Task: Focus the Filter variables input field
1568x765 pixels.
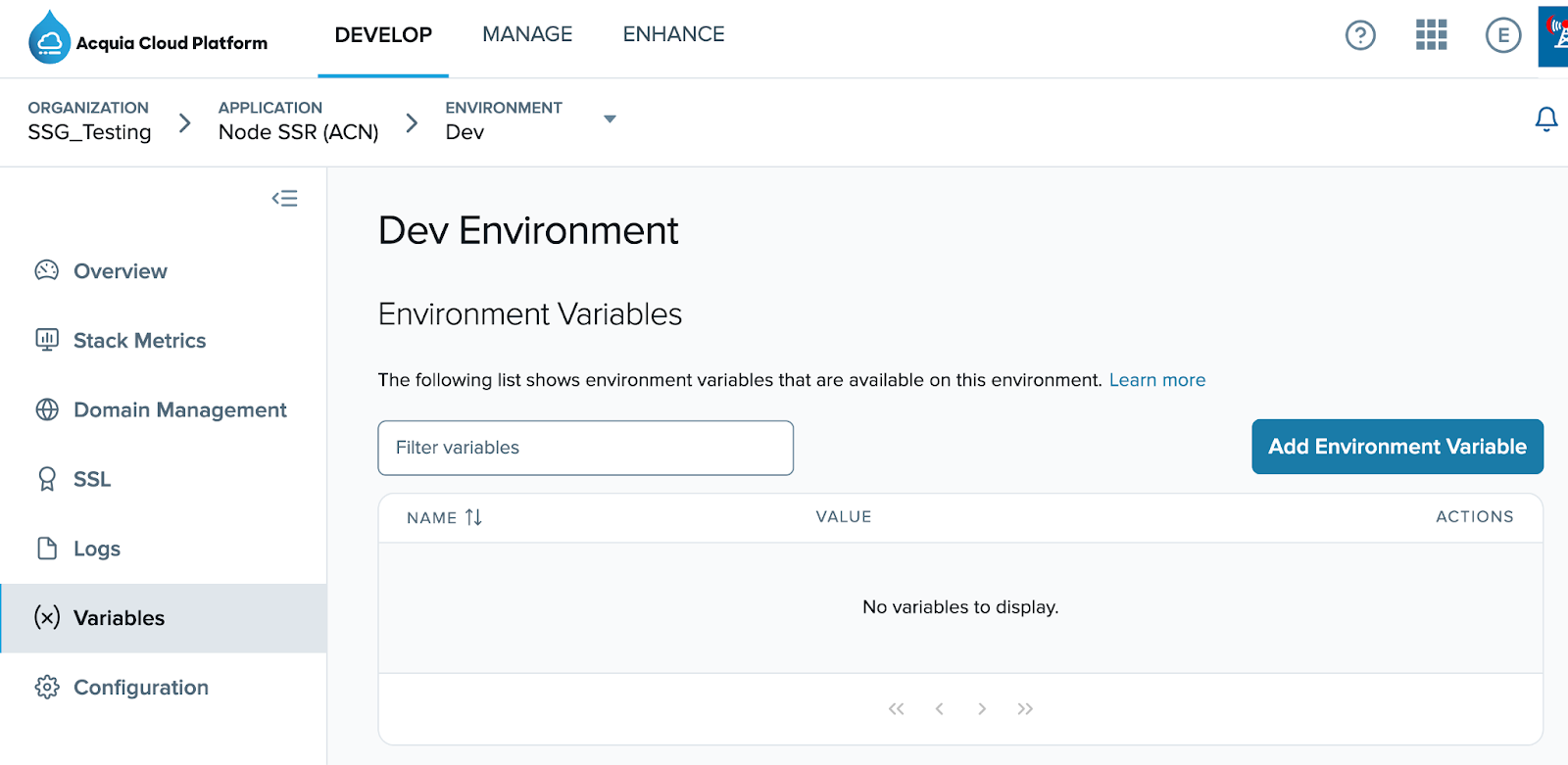Action: click(585, 448)
